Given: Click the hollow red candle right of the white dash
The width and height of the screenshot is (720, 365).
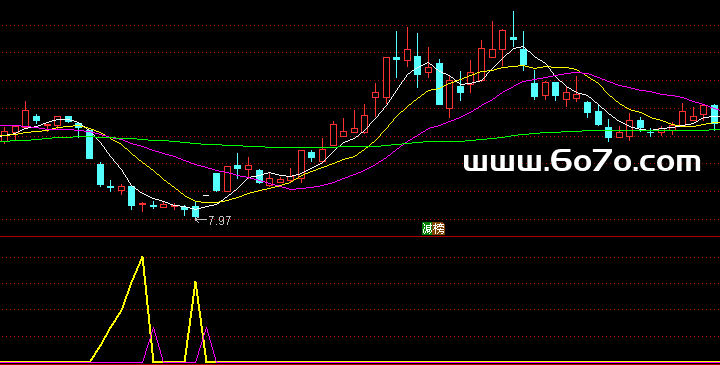Looking at the screenshot, I should pyautogui.click(x=227, y=179).
